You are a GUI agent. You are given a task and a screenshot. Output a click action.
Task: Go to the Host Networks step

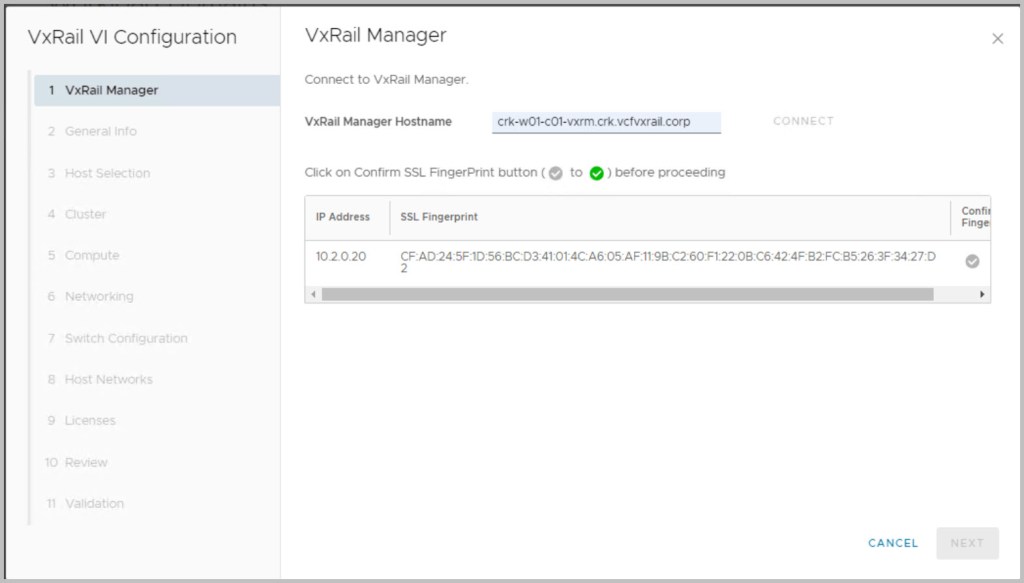108,379
